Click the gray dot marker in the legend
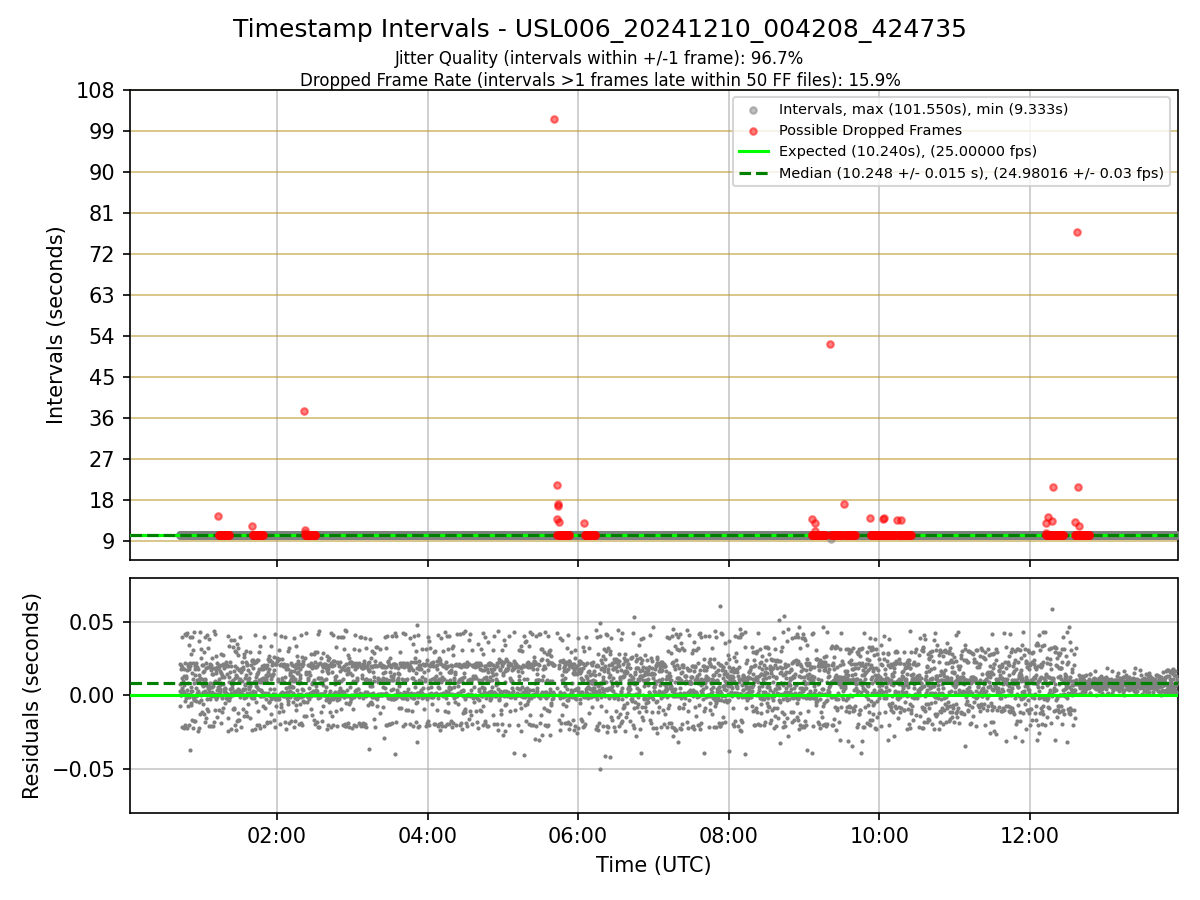Screen dimensions: 1200x900 tap(754, 110)
